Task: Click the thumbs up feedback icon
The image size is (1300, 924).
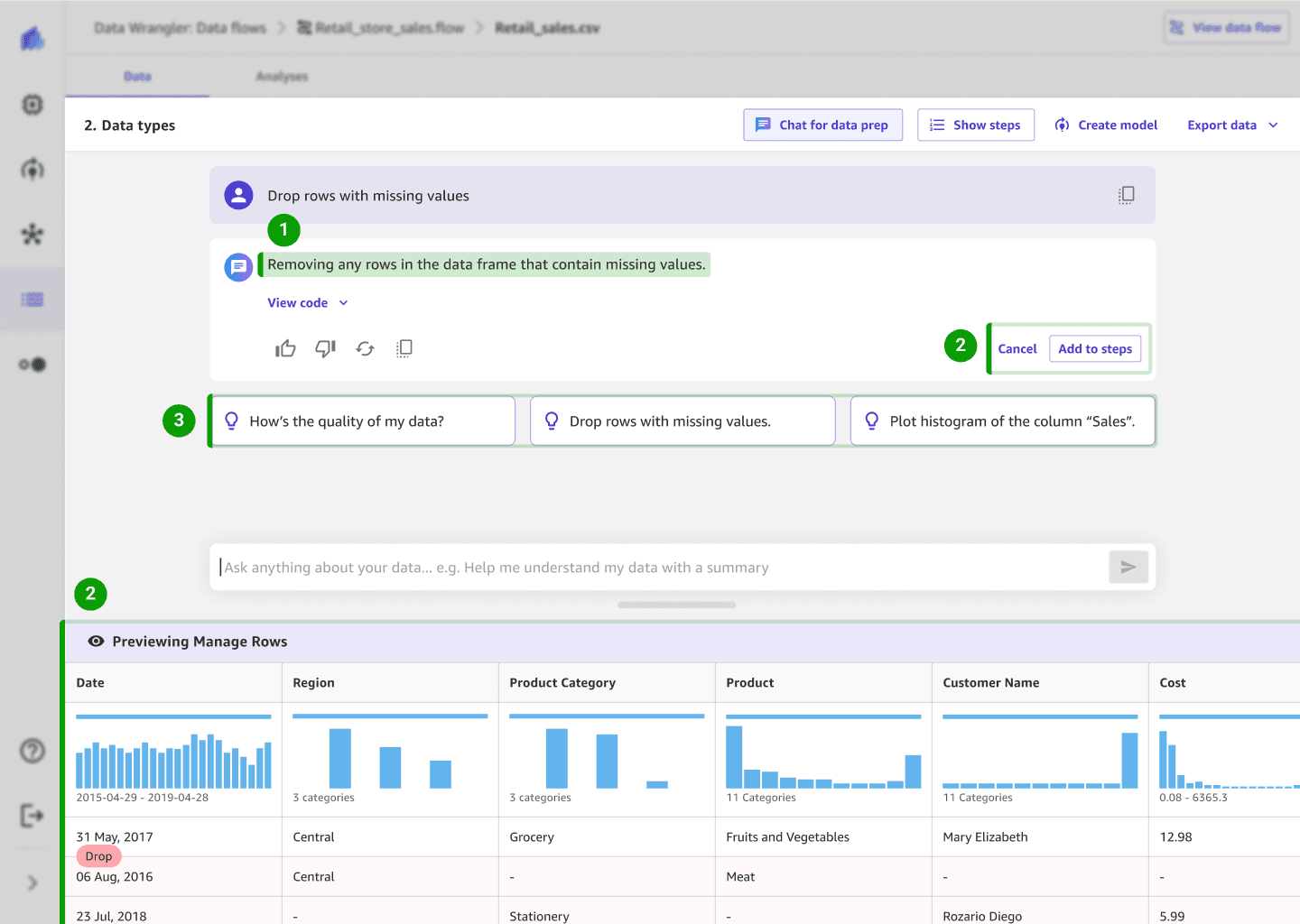Action: tap(285, 348)
